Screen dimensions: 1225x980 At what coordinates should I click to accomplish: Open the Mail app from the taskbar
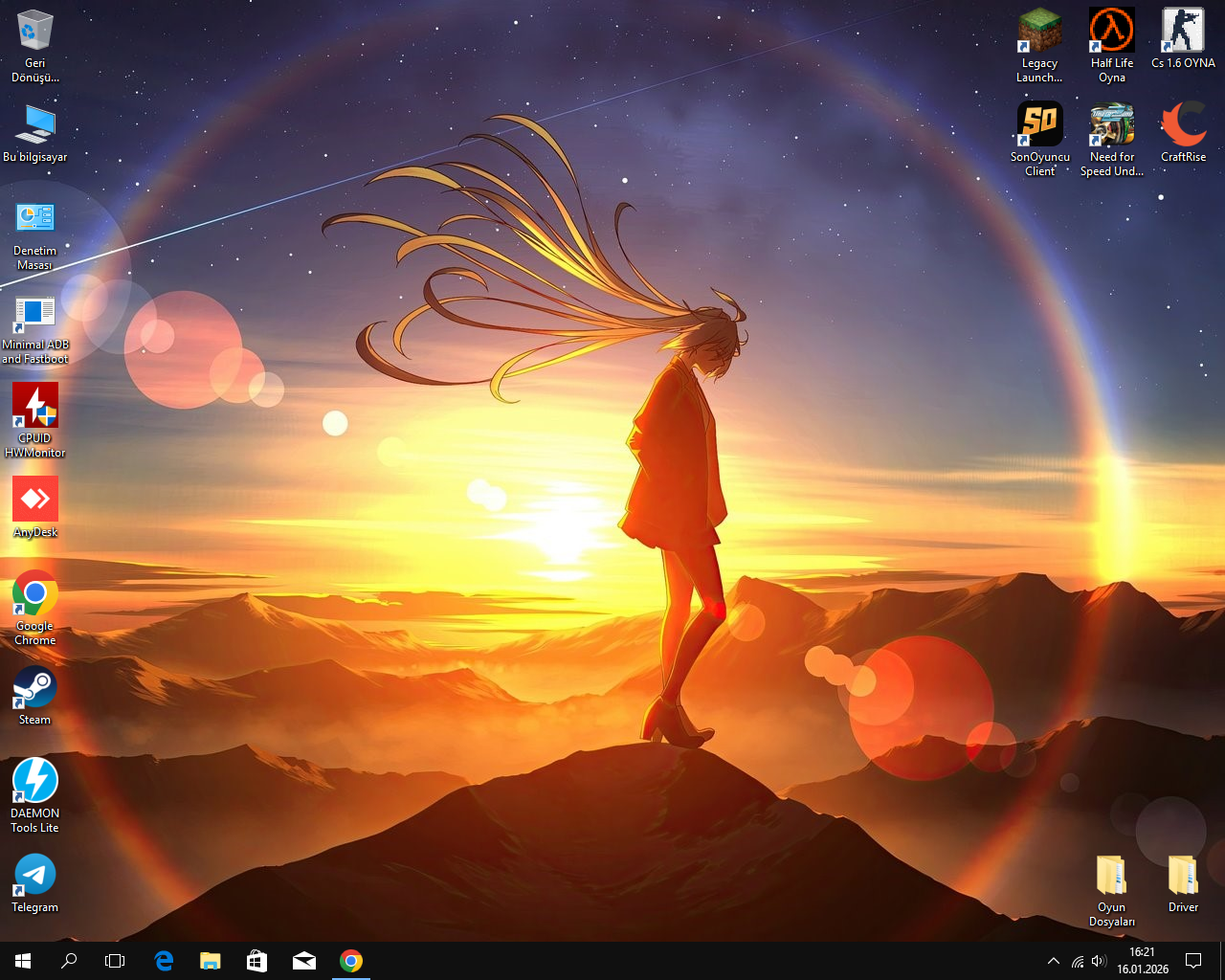click(304, 961)
